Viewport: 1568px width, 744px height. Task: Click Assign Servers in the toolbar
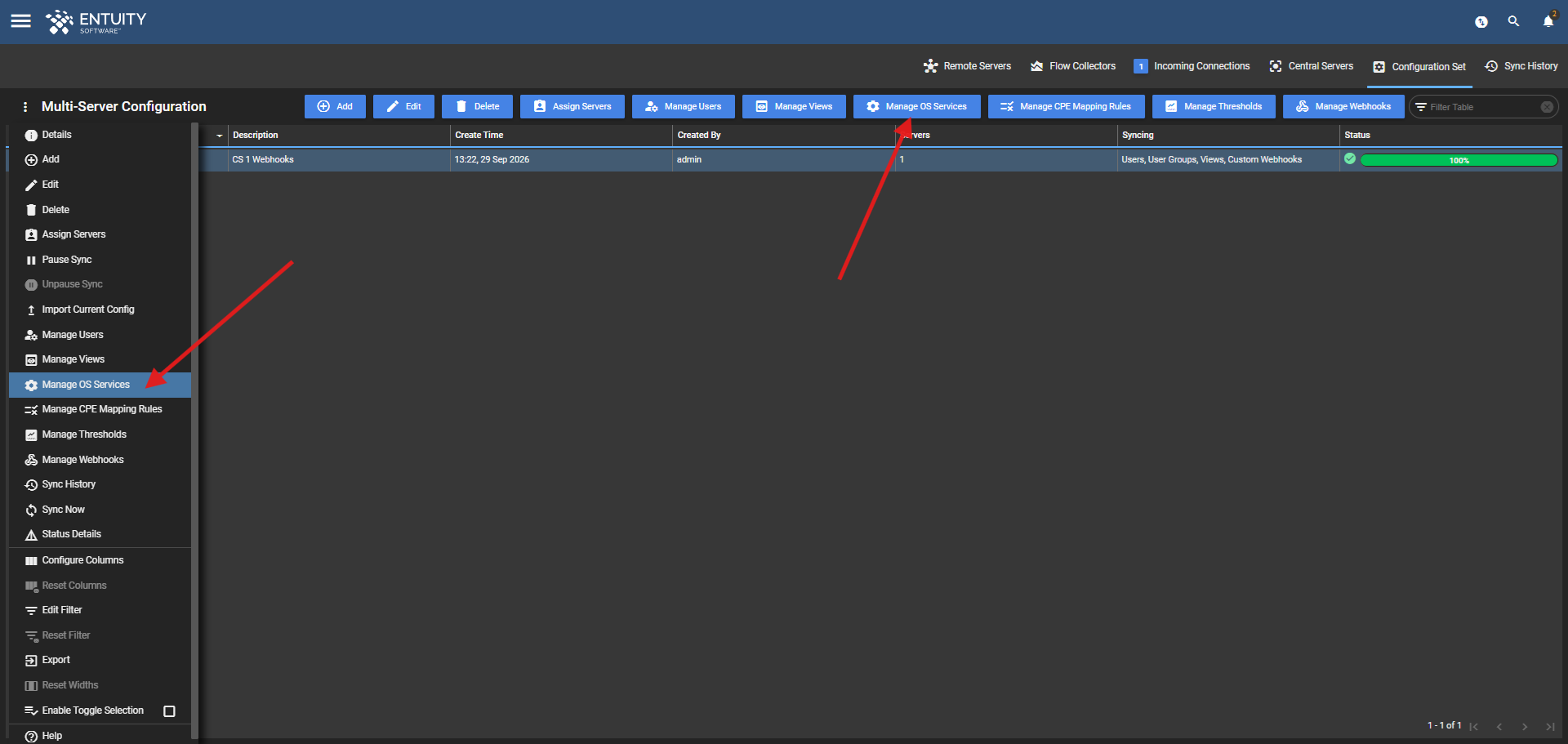click(572, 106)
